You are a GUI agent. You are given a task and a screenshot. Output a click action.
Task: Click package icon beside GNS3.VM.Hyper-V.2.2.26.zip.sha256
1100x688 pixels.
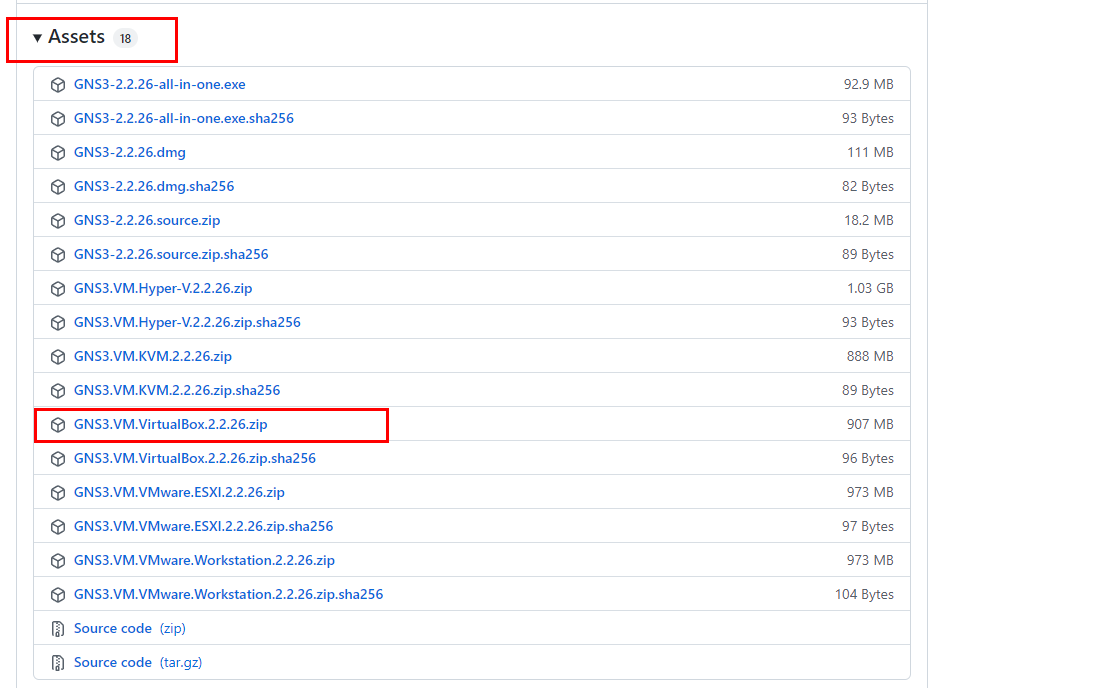pyautogui.click(x=58, y=323)
